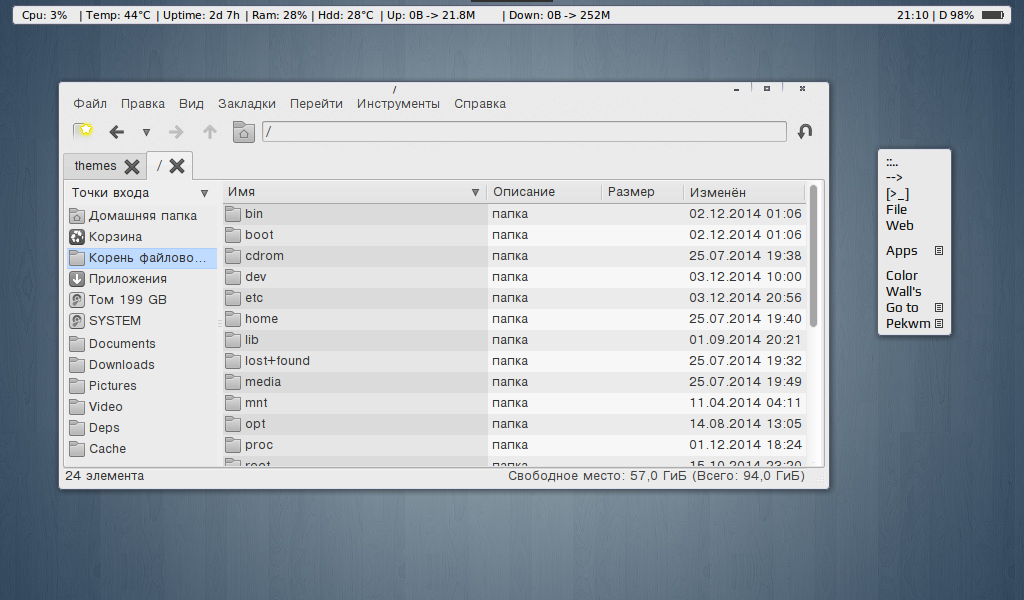The image size is (1024, 600).
Task: Sort by the Изменён column header
Action: click(x=744, y=192)
